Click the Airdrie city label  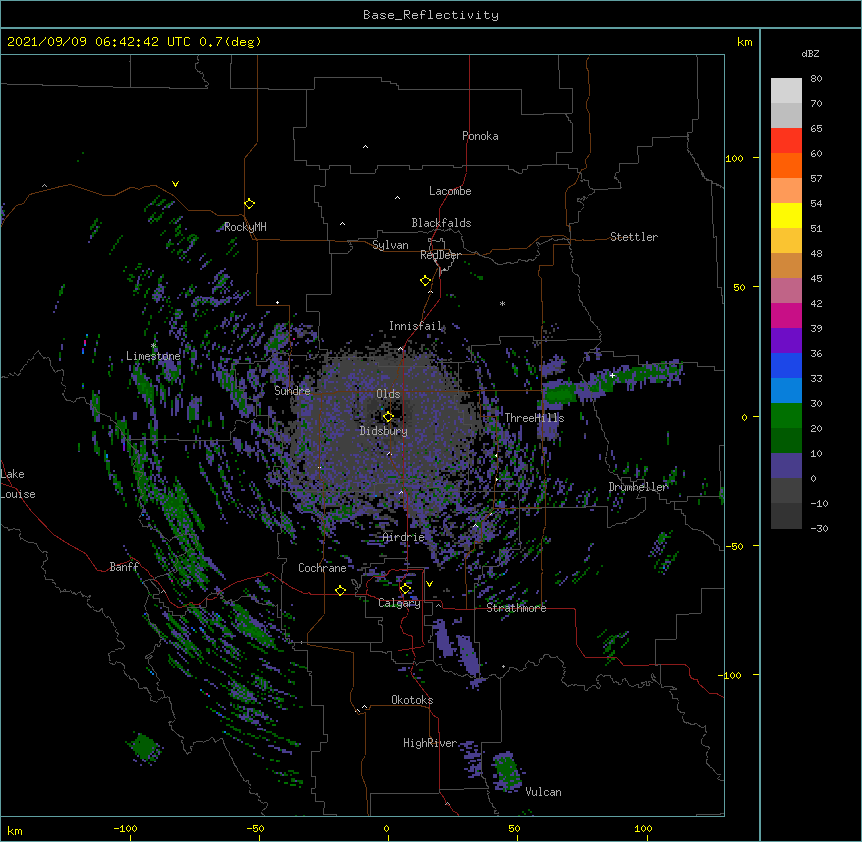404,537
